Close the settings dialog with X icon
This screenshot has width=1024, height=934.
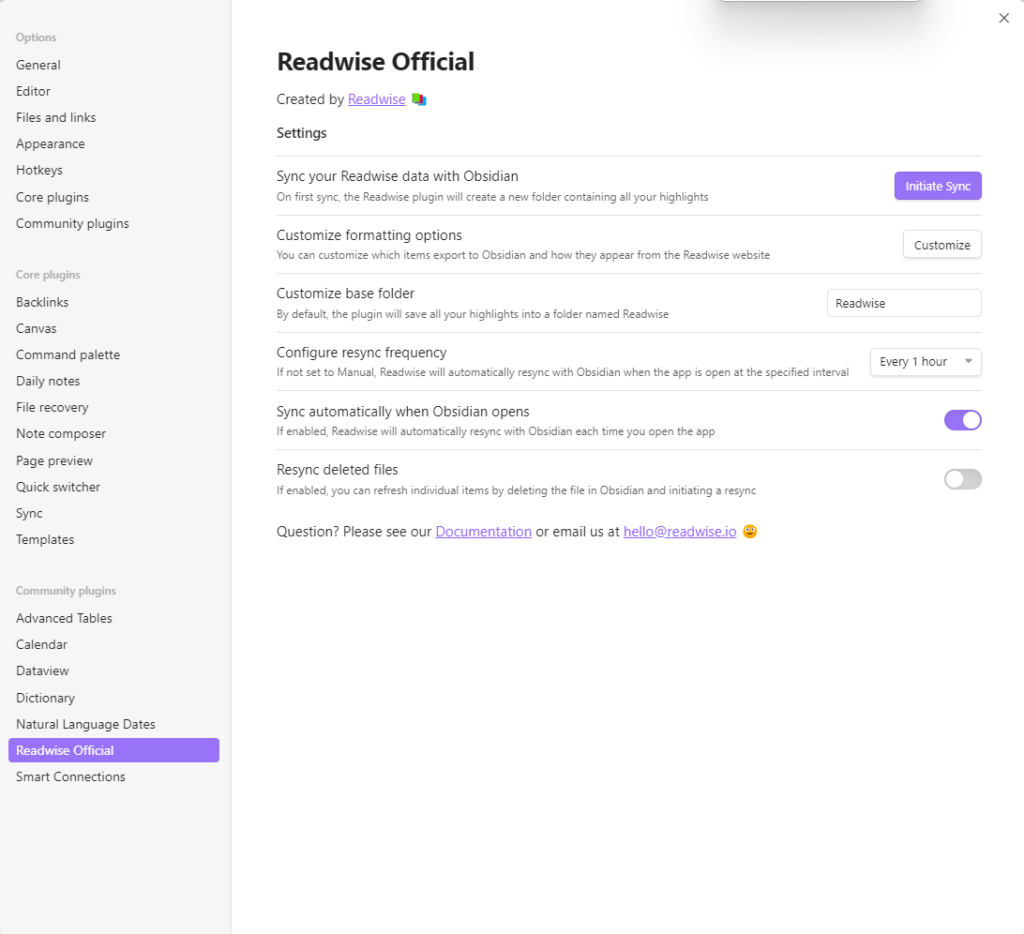[1004, 18]
